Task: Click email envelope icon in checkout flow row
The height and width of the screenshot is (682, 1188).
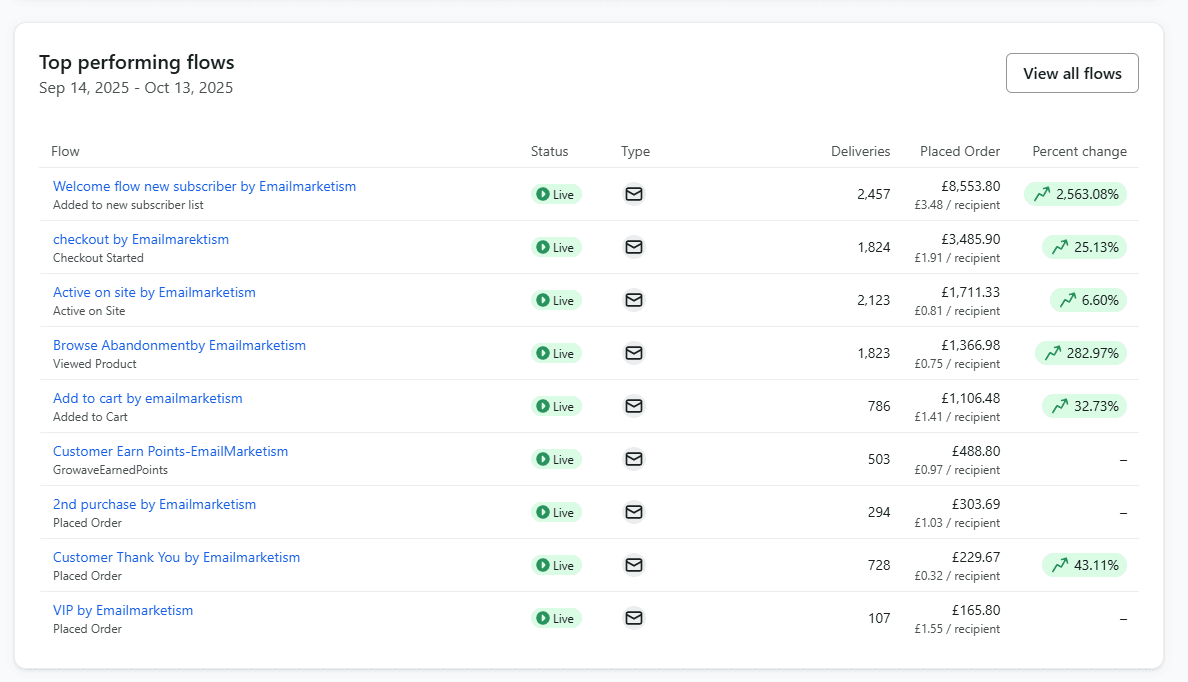Action: (x=633, y=247)
